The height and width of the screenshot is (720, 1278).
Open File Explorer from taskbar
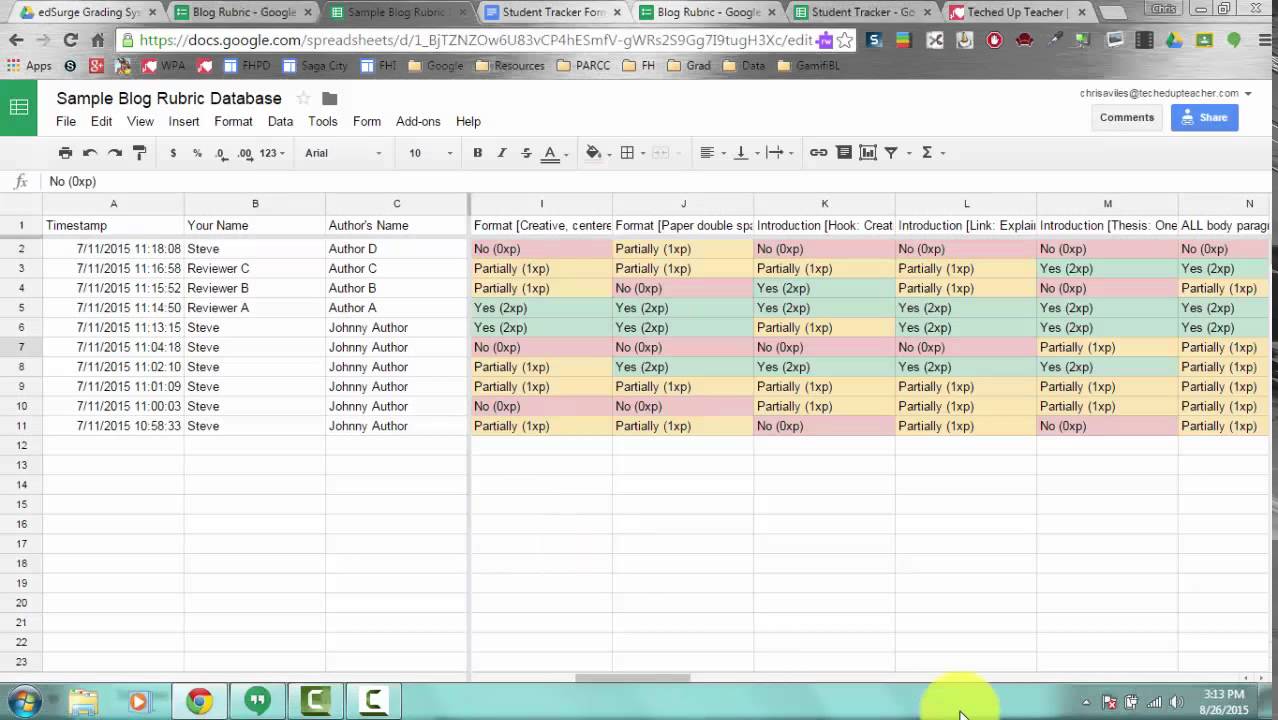point(83,701)
